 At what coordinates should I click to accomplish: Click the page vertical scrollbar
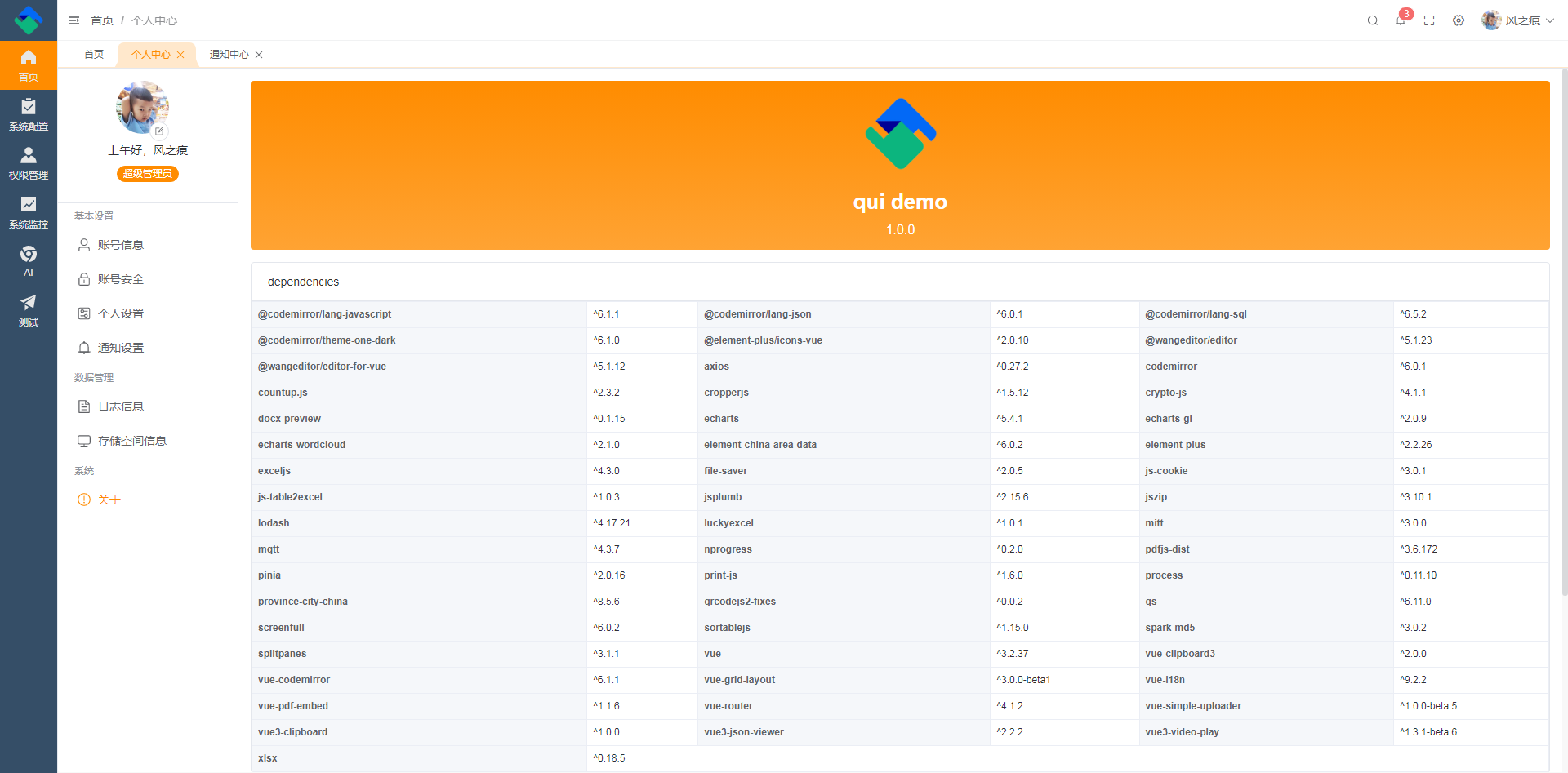(x=1564, y=333)
